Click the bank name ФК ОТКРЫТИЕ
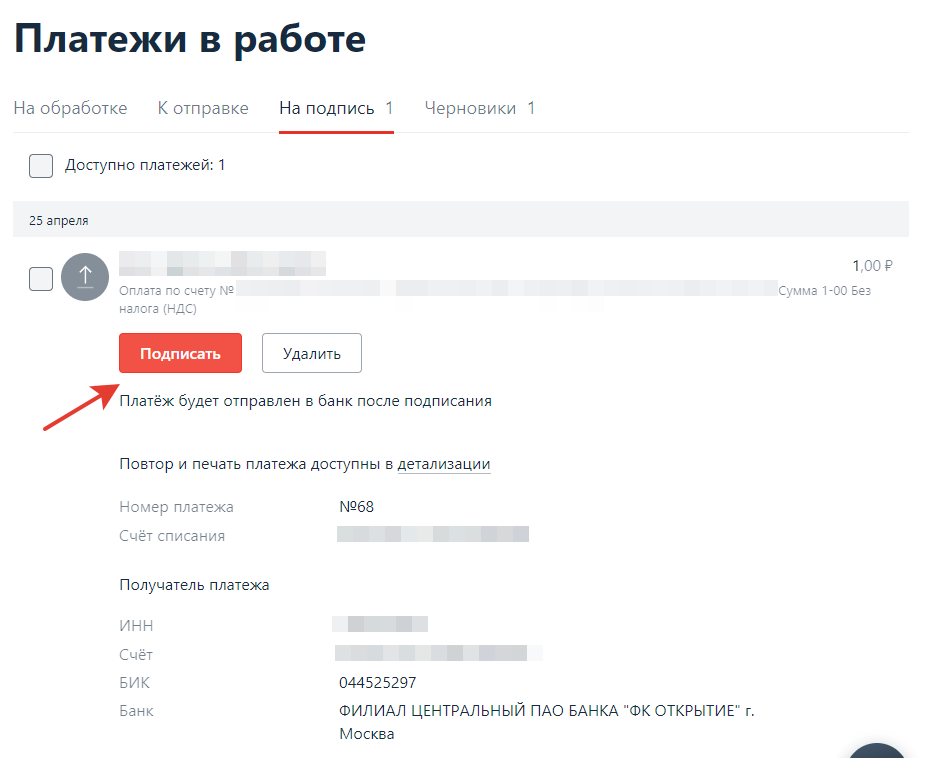The height and width of the screenshot is (758, 925). pos(546,711)
